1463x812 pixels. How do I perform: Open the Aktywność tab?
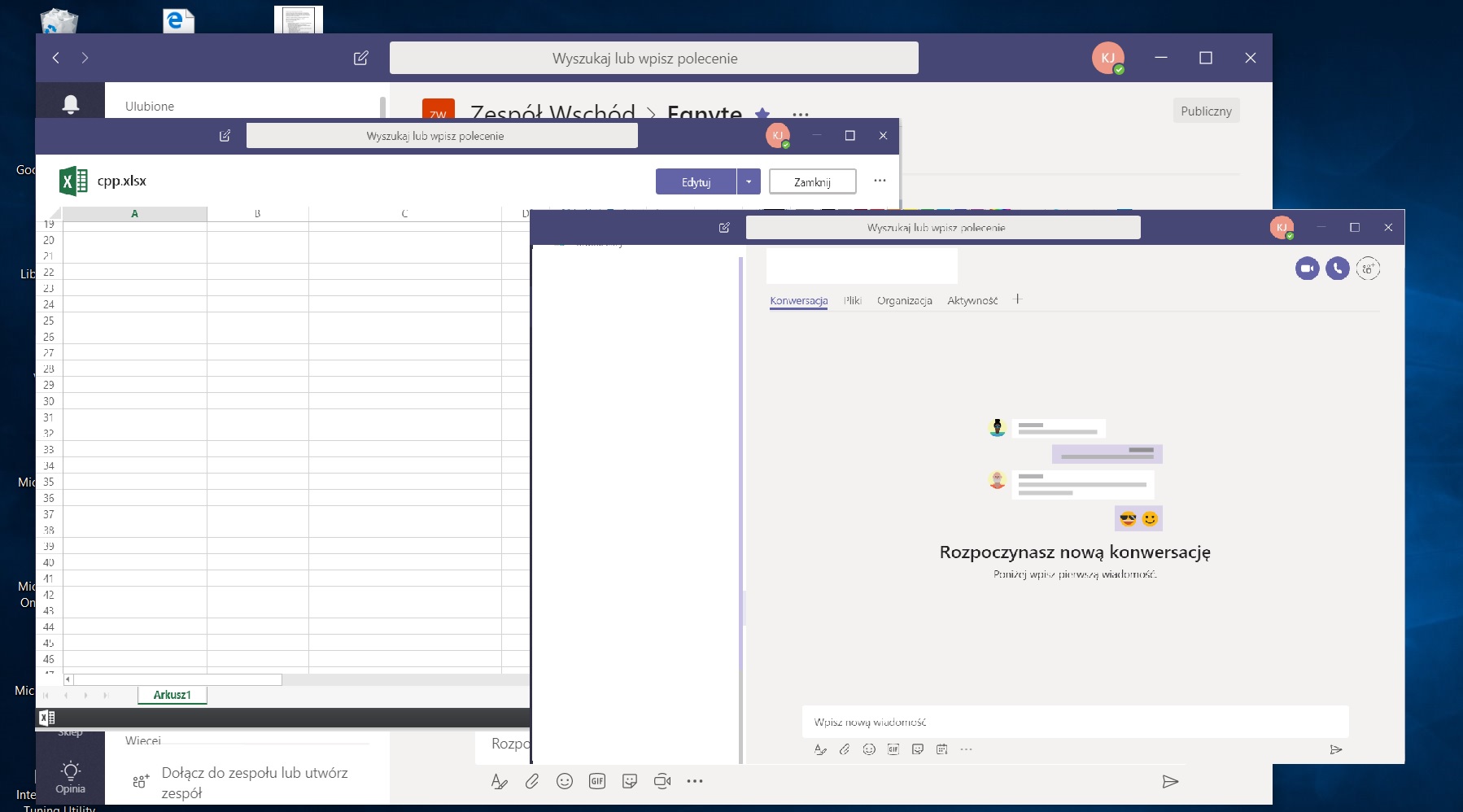[972, 301]
